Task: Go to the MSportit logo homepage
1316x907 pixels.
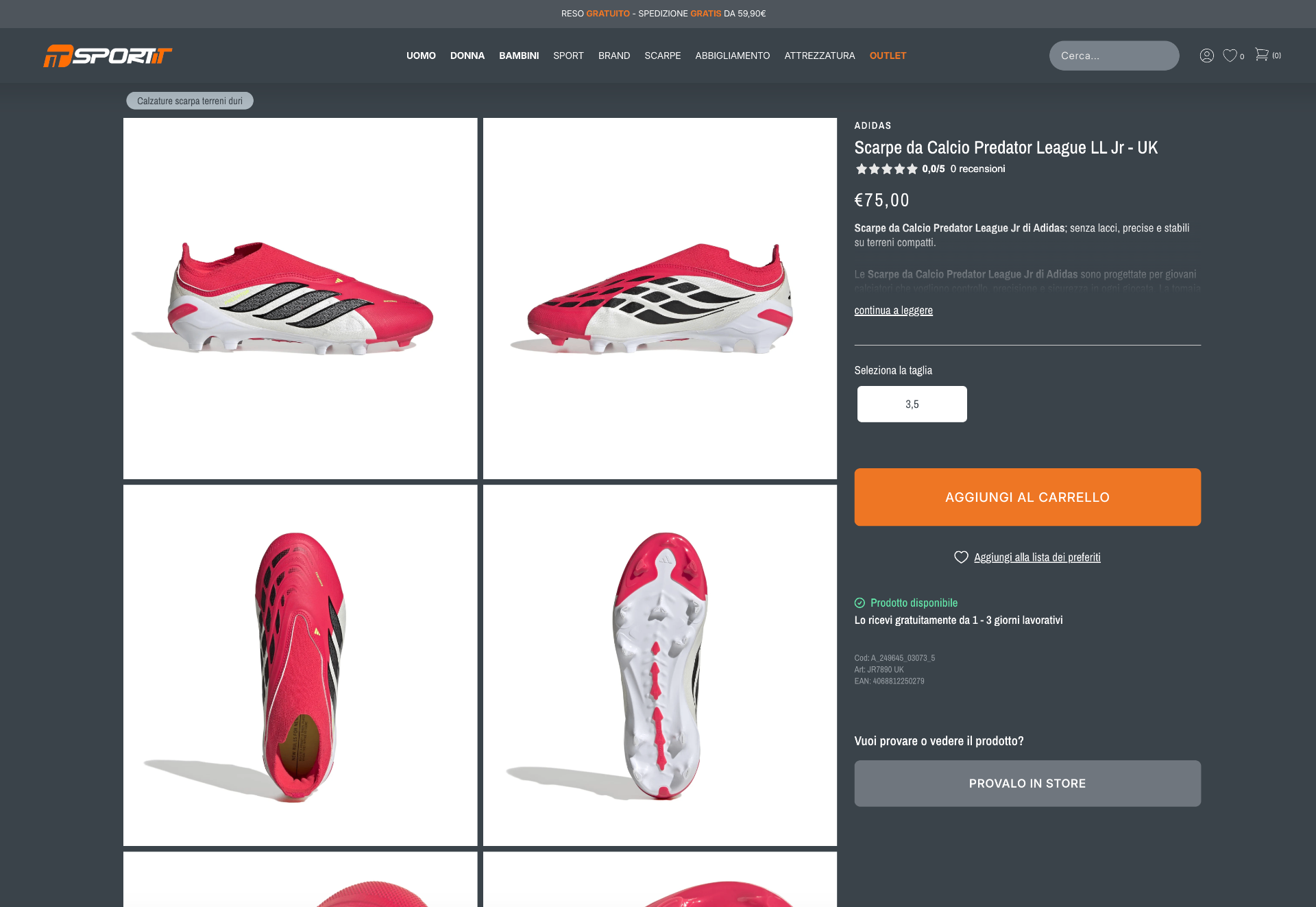Action: tap(108, 56)
